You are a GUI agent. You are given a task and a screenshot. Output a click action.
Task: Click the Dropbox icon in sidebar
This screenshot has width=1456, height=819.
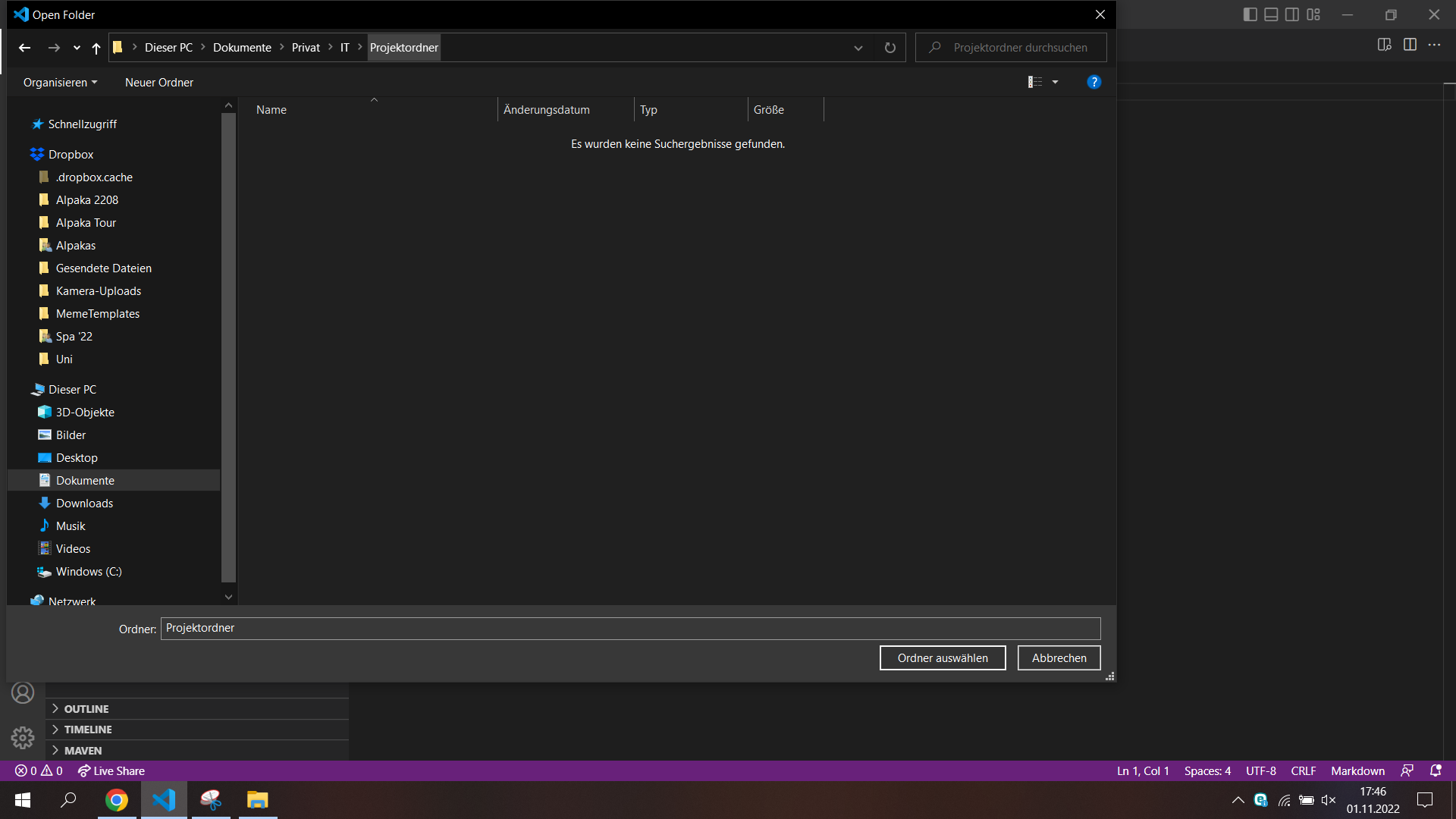(38, 154)
